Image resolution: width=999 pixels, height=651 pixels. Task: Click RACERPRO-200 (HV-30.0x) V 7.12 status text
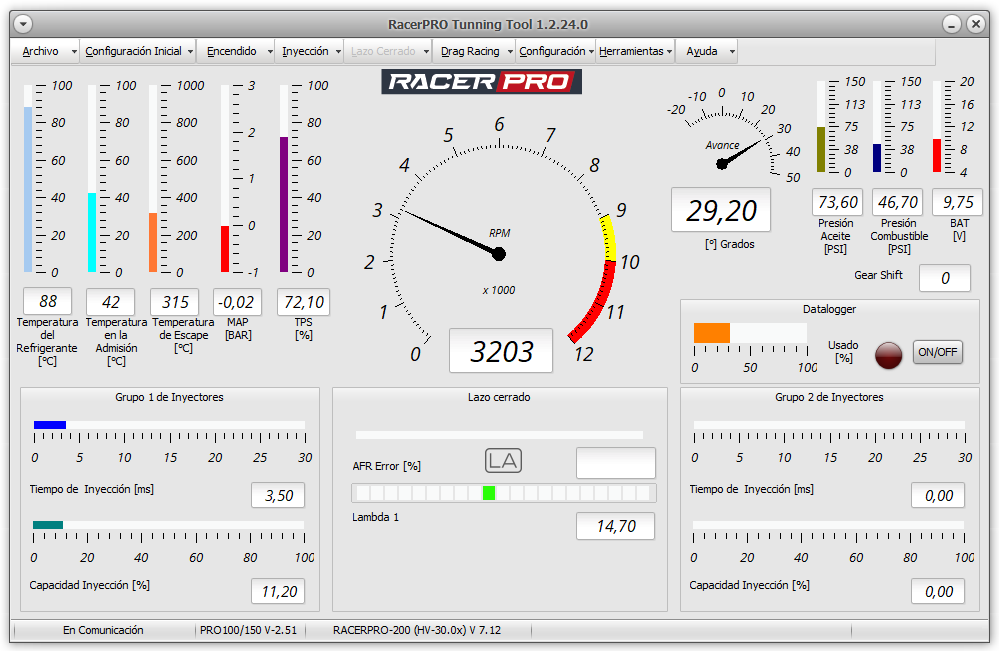pyautogui.click(x=417, y=631)
